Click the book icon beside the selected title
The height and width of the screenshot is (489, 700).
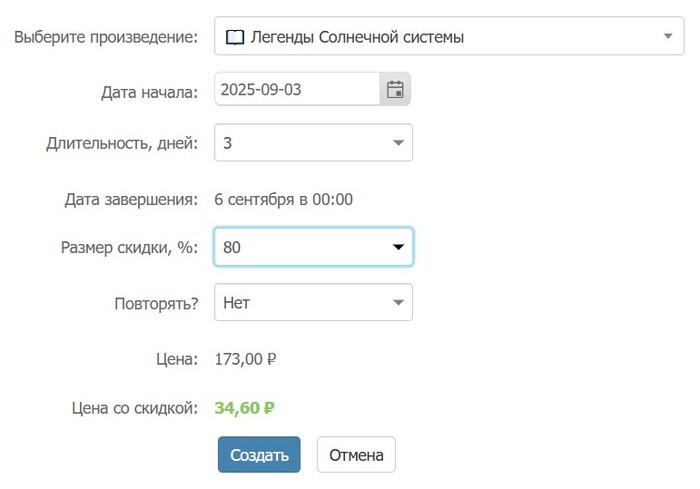tap(234, 38)
